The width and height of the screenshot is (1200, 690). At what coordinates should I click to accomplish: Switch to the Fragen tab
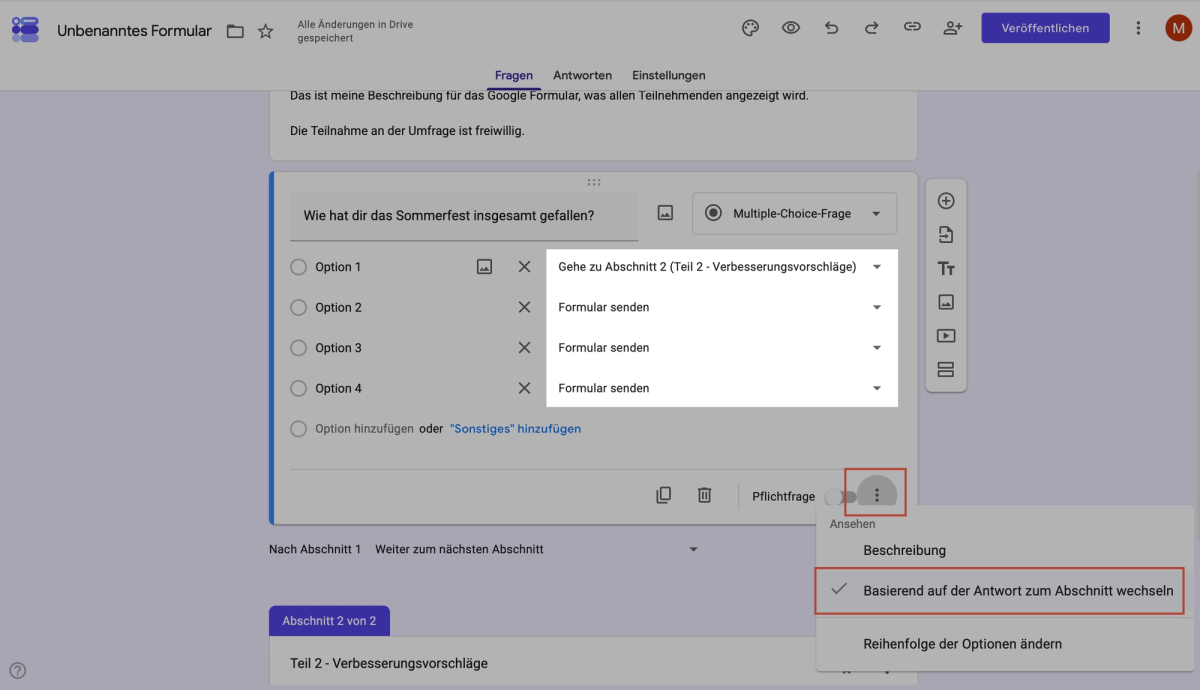pyautogui.click(x=514, y=75)
